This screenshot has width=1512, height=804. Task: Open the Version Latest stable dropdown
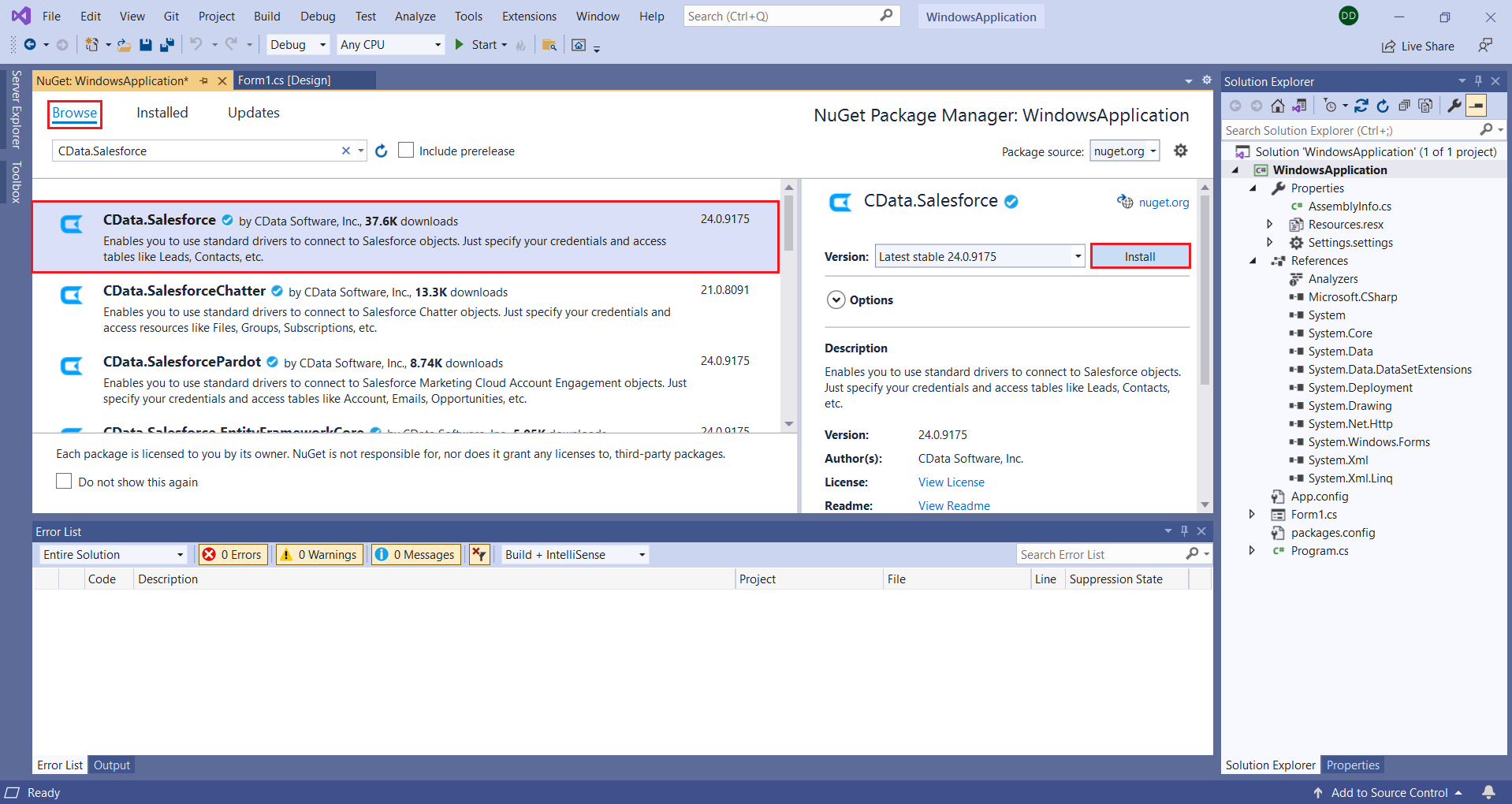[980, 256]
